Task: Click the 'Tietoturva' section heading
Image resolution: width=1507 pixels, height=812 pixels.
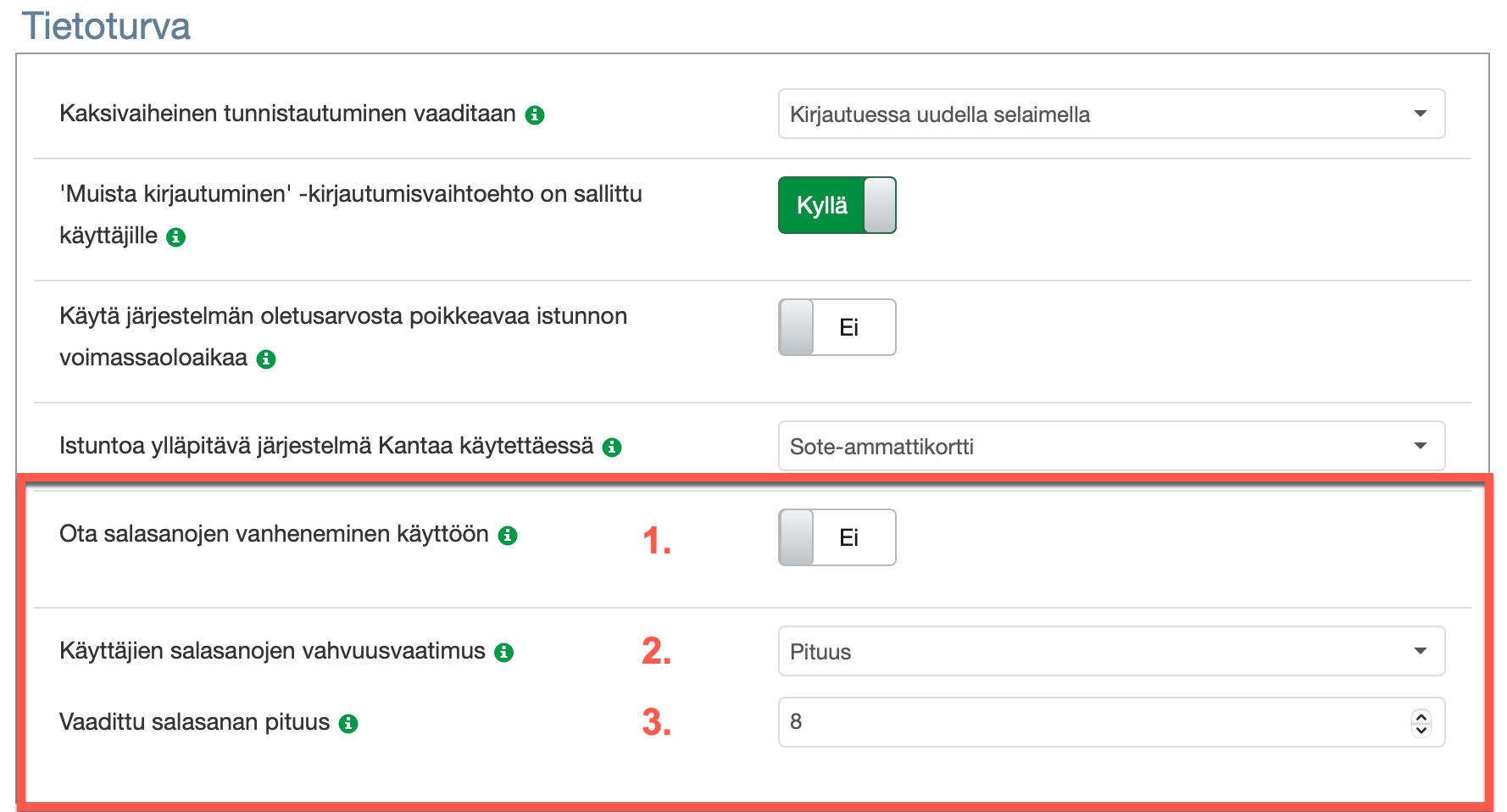Action: (106, 26)
